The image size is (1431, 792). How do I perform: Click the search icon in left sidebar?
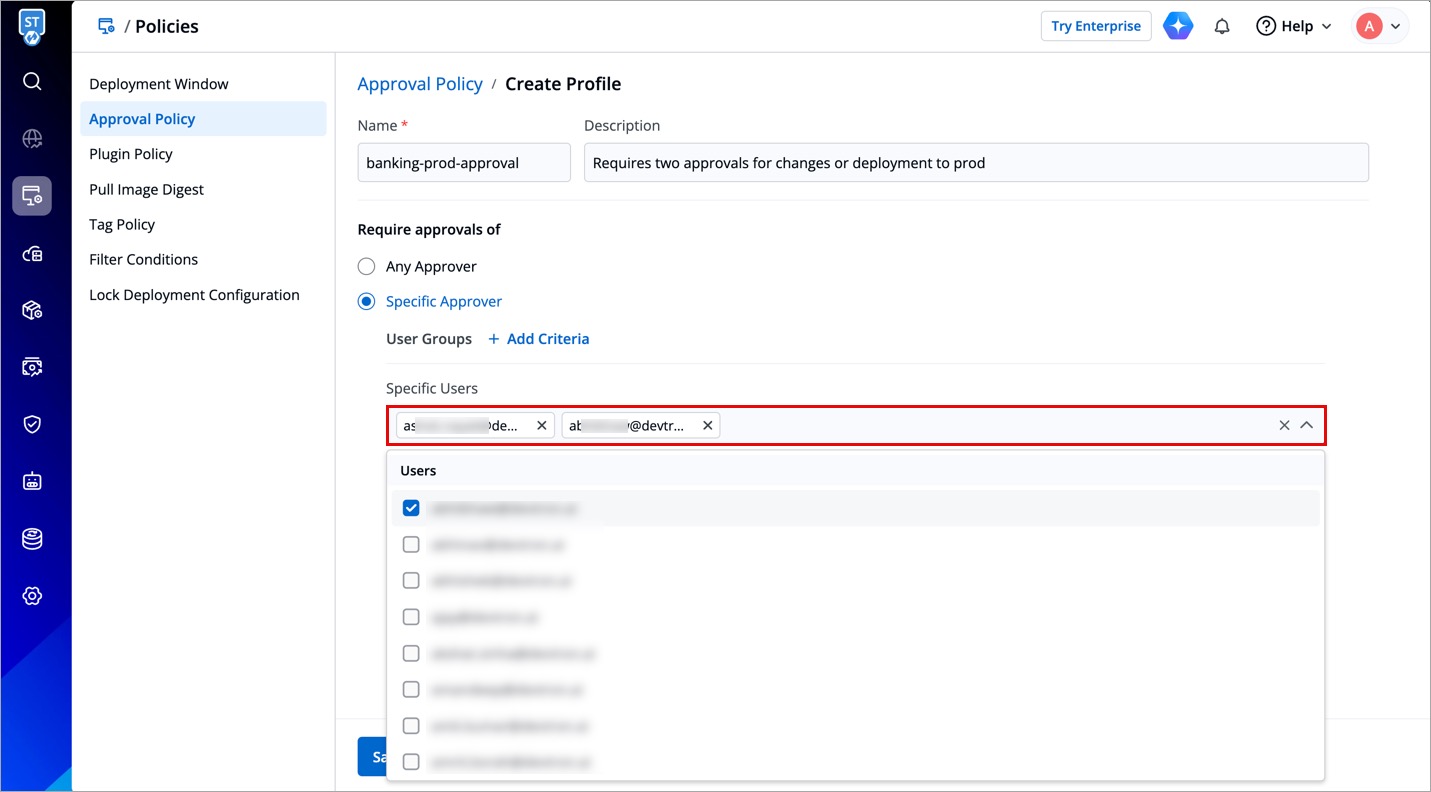pyautogui.click(x=32, y=81)
